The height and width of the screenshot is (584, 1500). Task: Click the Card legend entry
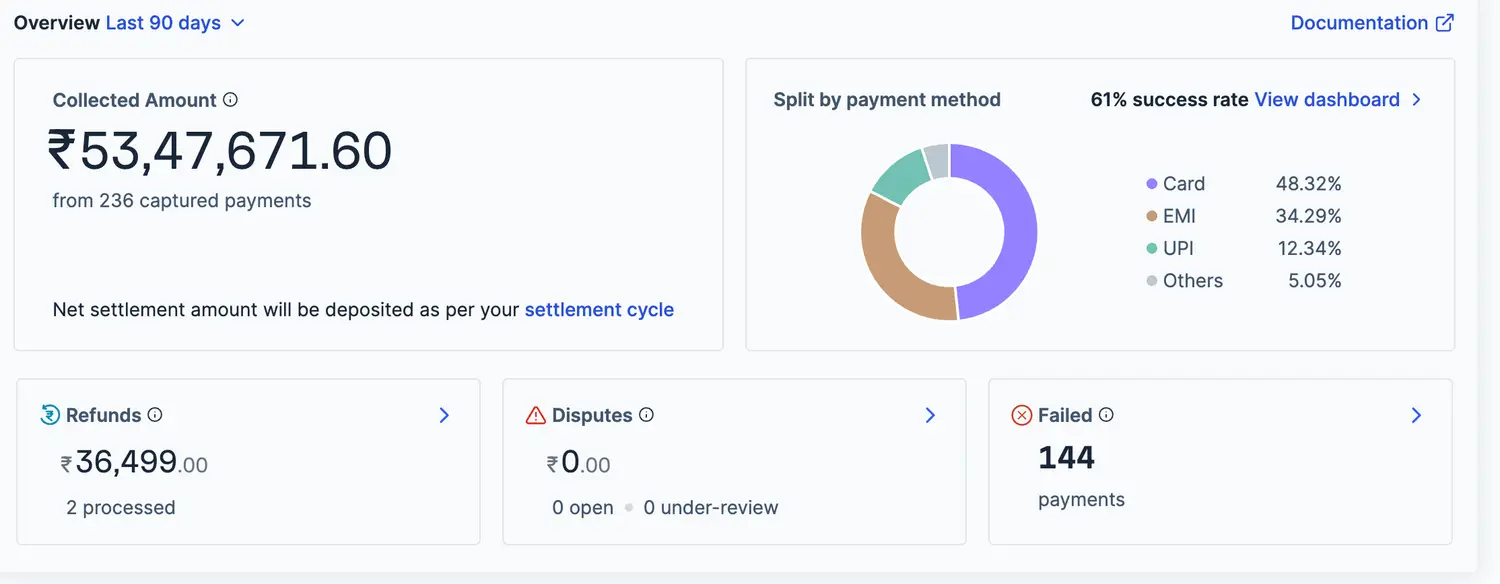(x=1184, y=184)
